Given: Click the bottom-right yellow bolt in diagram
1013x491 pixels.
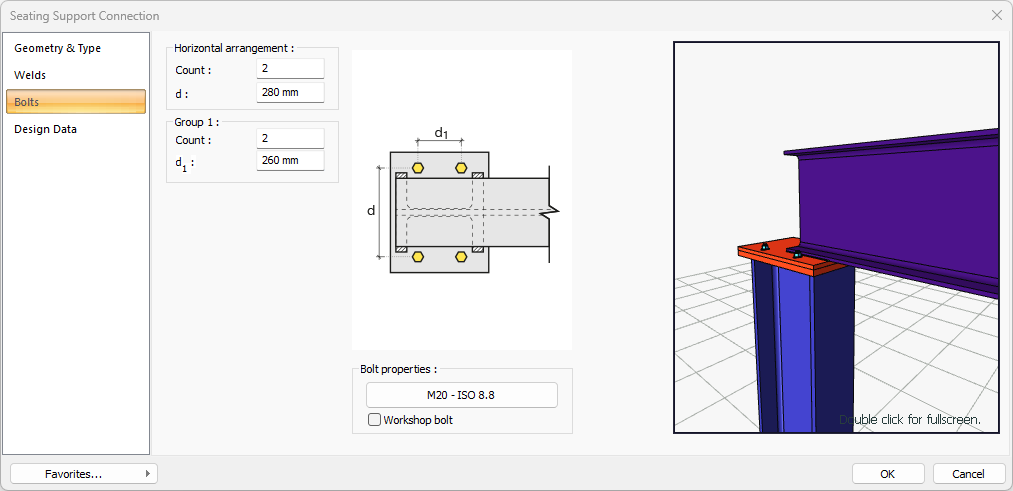Looking at the screenshot, I should 461,257.
